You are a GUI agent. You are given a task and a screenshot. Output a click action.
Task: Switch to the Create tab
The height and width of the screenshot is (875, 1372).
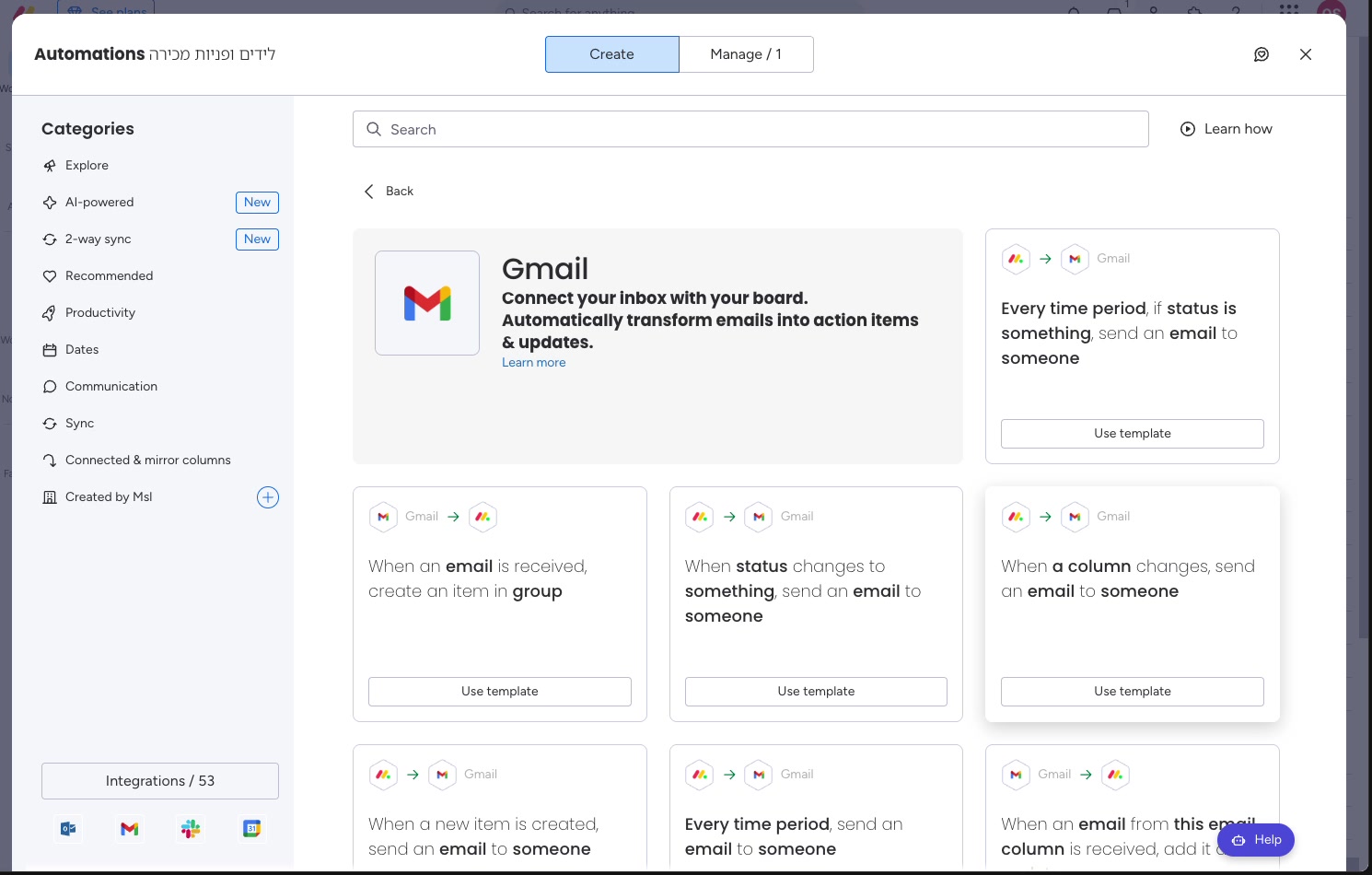tap(612, 54)
